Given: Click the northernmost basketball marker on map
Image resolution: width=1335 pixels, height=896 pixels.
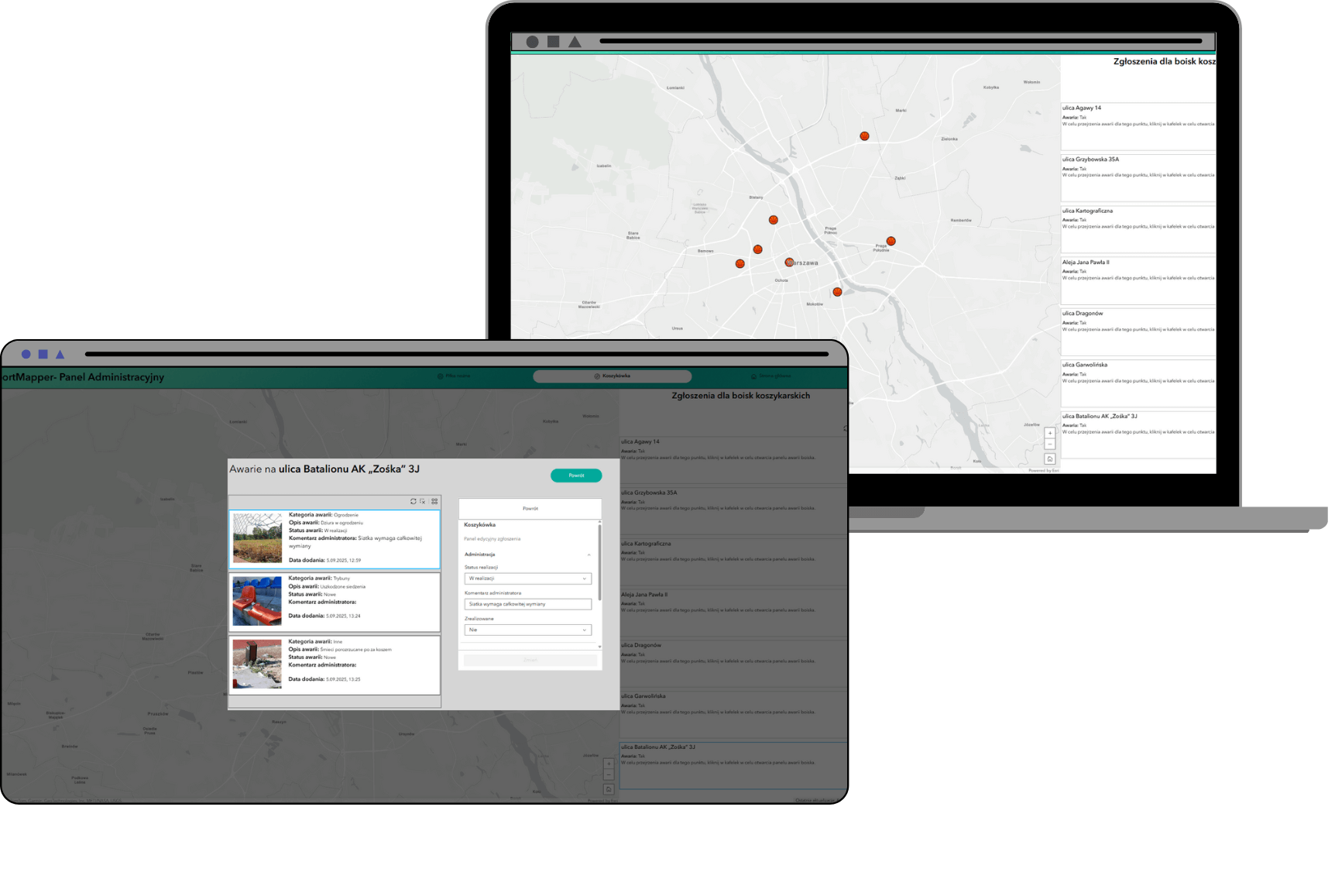Looking at the screenshot, I should coord(864,136).
